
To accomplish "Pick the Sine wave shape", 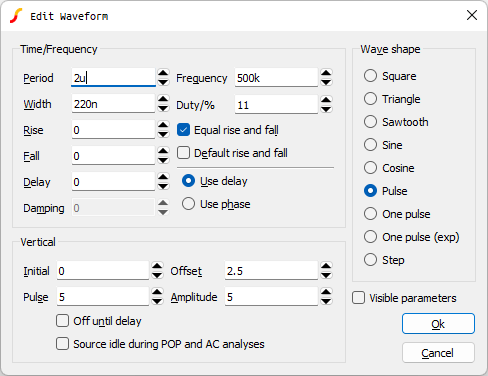I will pos(370,145).
